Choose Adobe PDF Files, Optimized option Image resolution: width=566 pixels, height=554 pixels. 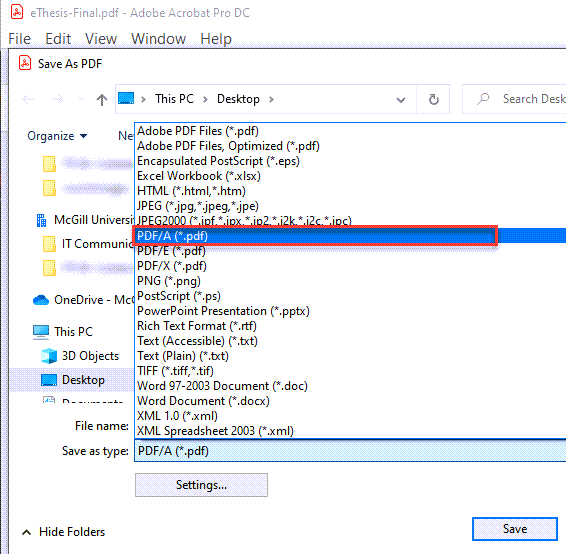pos(228,146)
